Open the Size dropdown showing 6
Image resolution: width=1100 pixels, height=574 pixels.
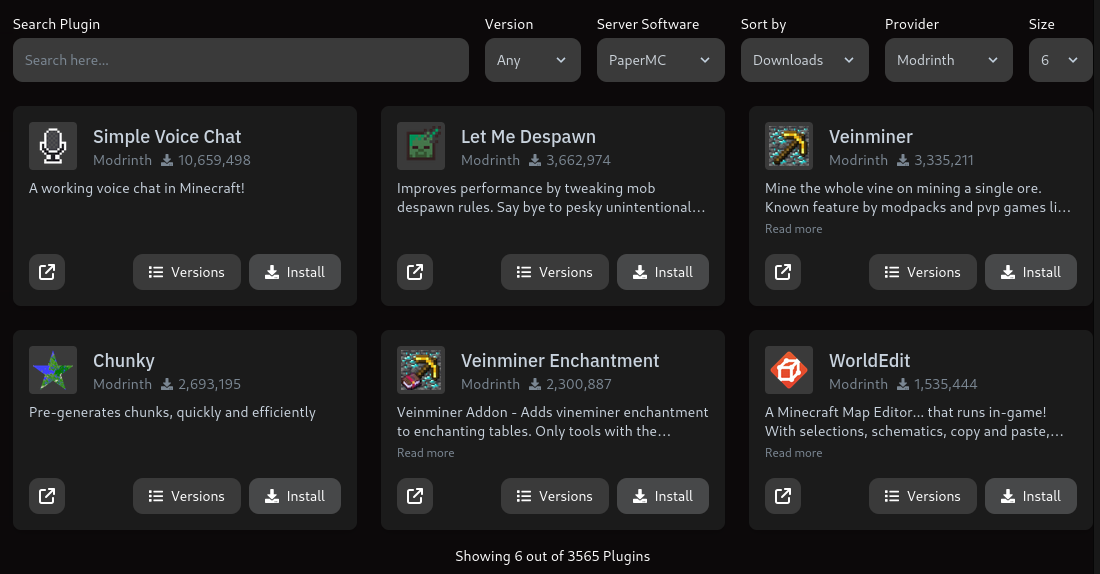(x=1061, y=60)
